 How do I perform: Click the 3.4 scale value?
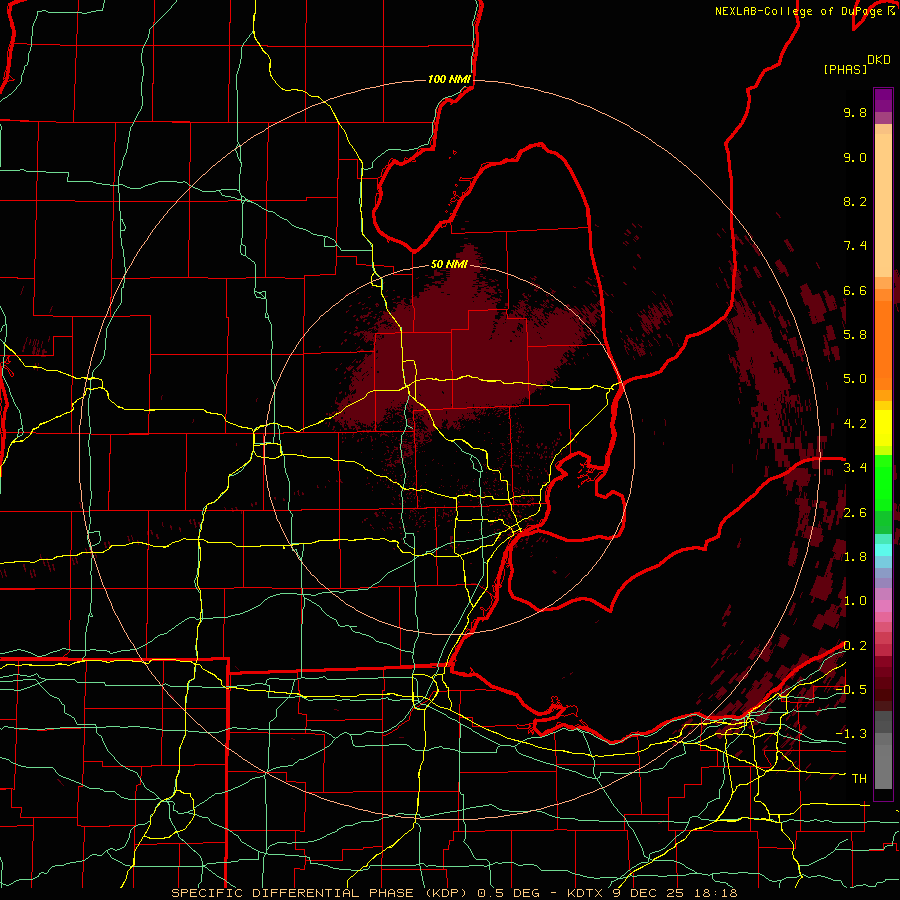(x=855, y=468)
